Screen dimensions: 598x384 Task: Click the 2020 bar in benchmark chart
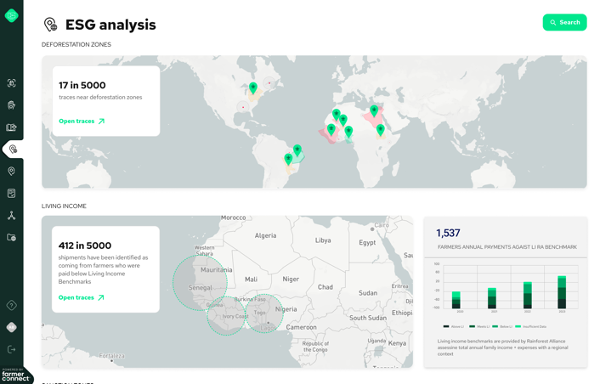click(x=456, y=300)
